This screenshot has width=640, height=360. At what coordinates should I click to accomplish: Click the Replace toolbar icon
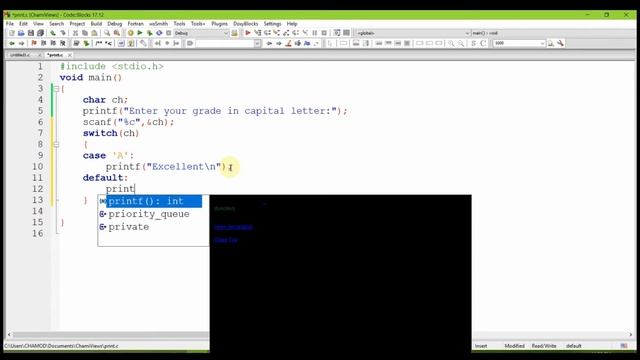click(117, 33)
